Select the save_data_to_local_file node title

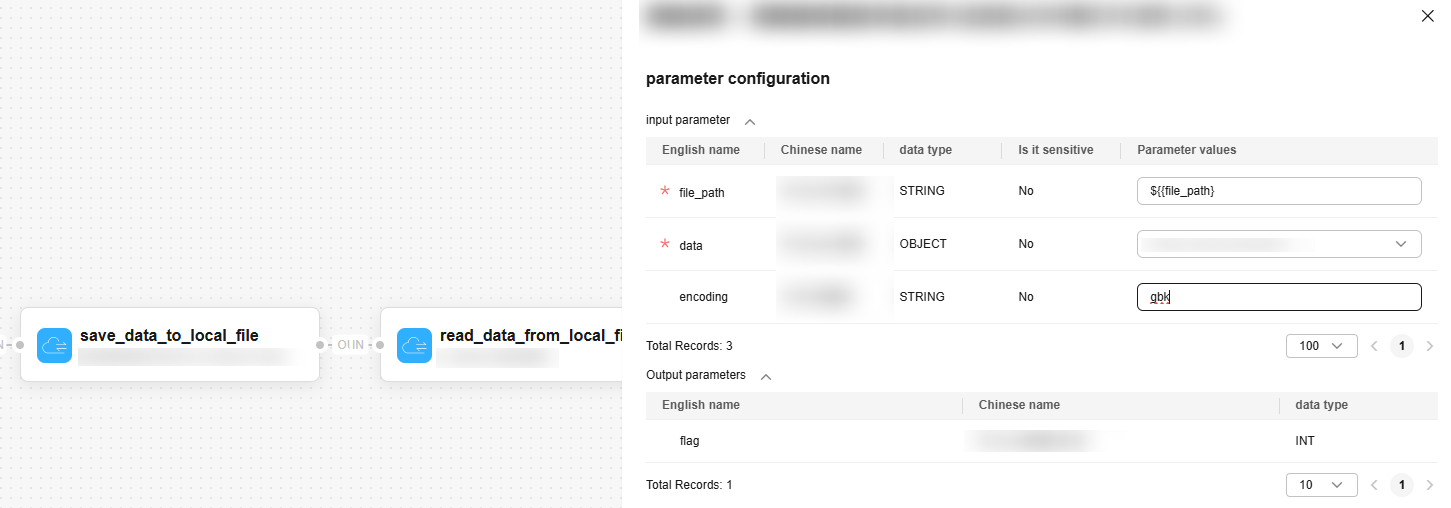pyautogui.click(x=169, y=336)
